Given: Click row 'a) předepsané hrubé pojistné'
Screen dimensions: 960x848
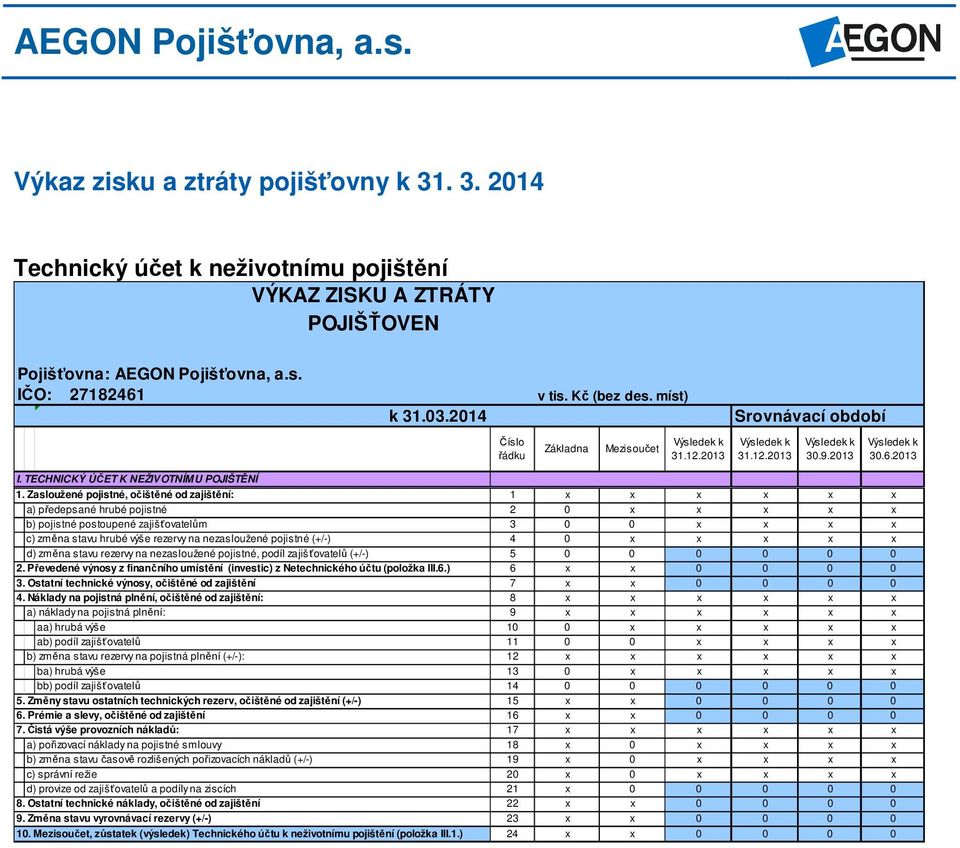Looking at the screenshot, I should click(469, 509).
